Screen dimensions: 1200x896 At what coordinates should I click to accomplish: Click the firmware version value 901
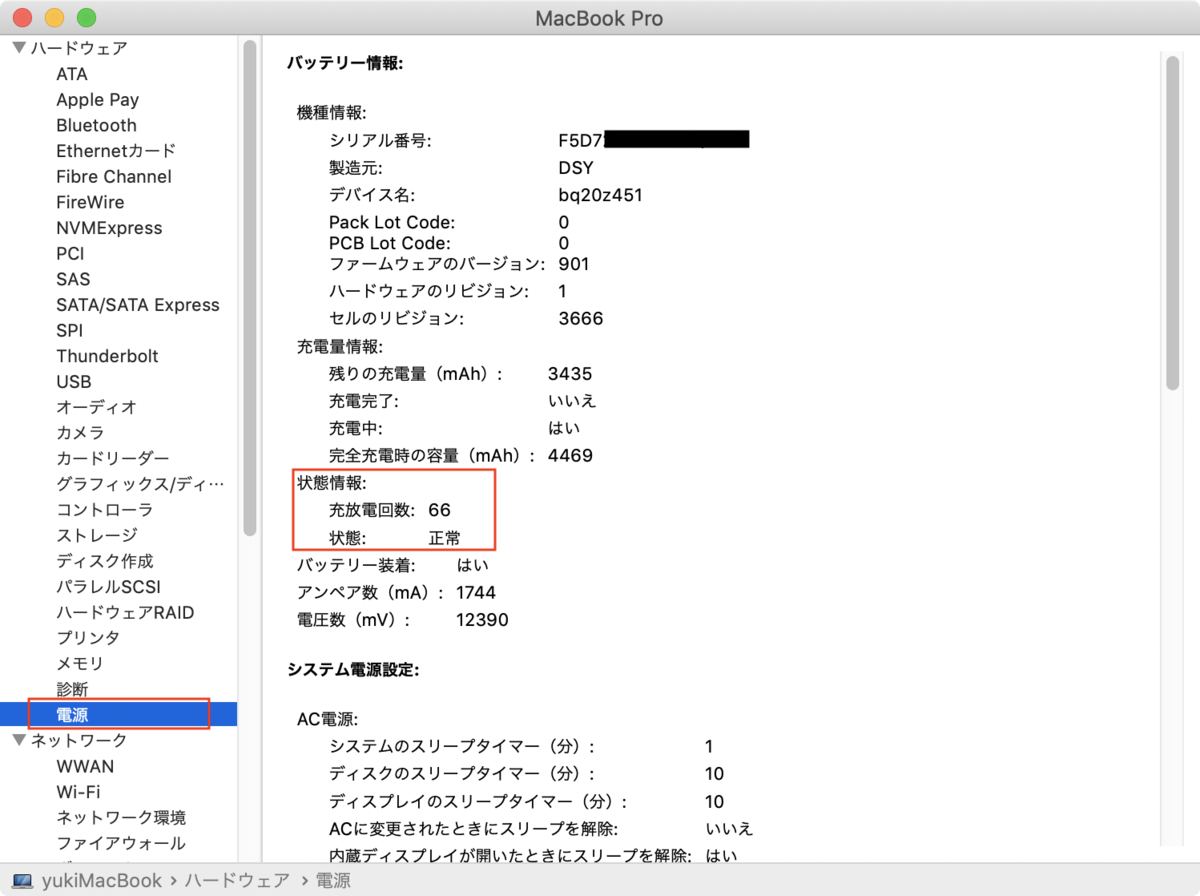pos(574,264)
